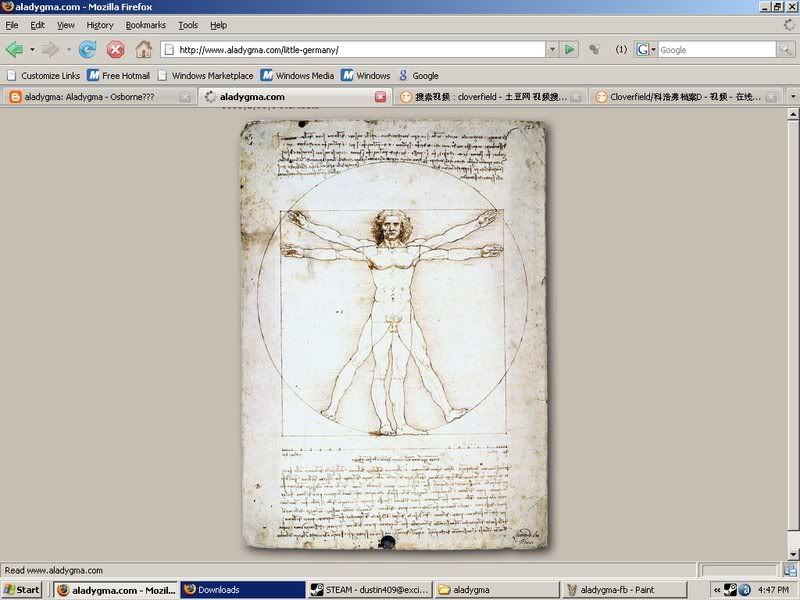Click the Back navigation arrow
This screenshot has width=800, height=600.
point(14,49)
